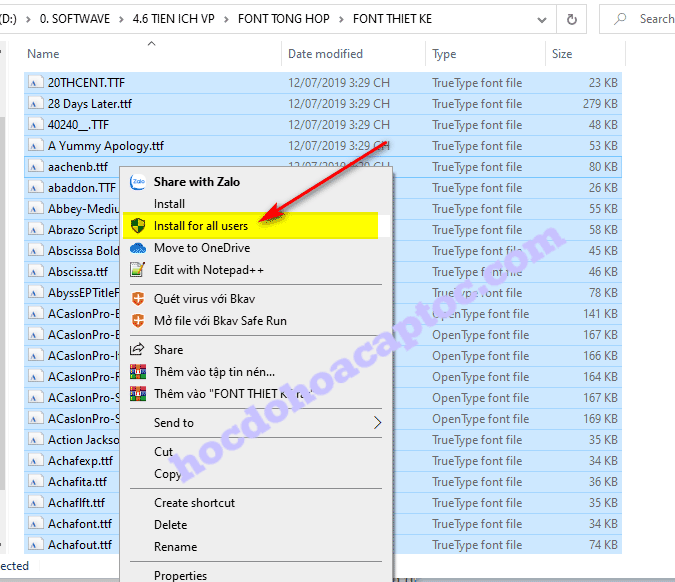Click the Zalo icon beside Share with Zalo
The width and height of the screenshot is (675, 582).
coord(138,182)
